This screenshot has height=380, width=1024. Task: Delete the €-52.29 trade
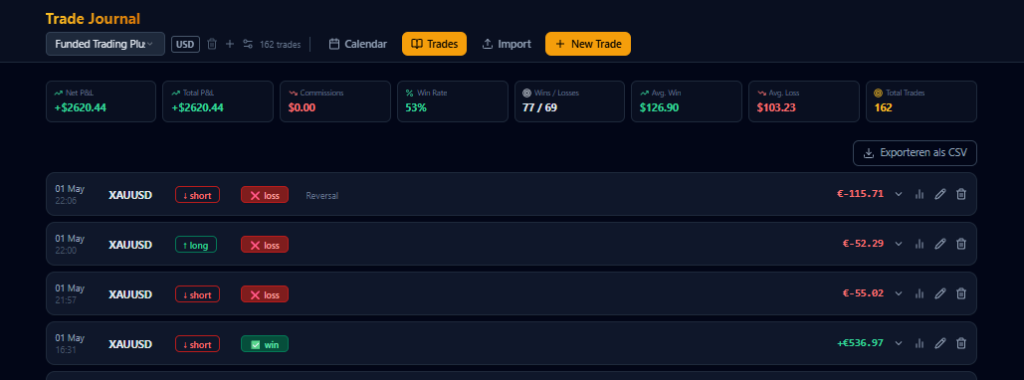pos(961,244)
